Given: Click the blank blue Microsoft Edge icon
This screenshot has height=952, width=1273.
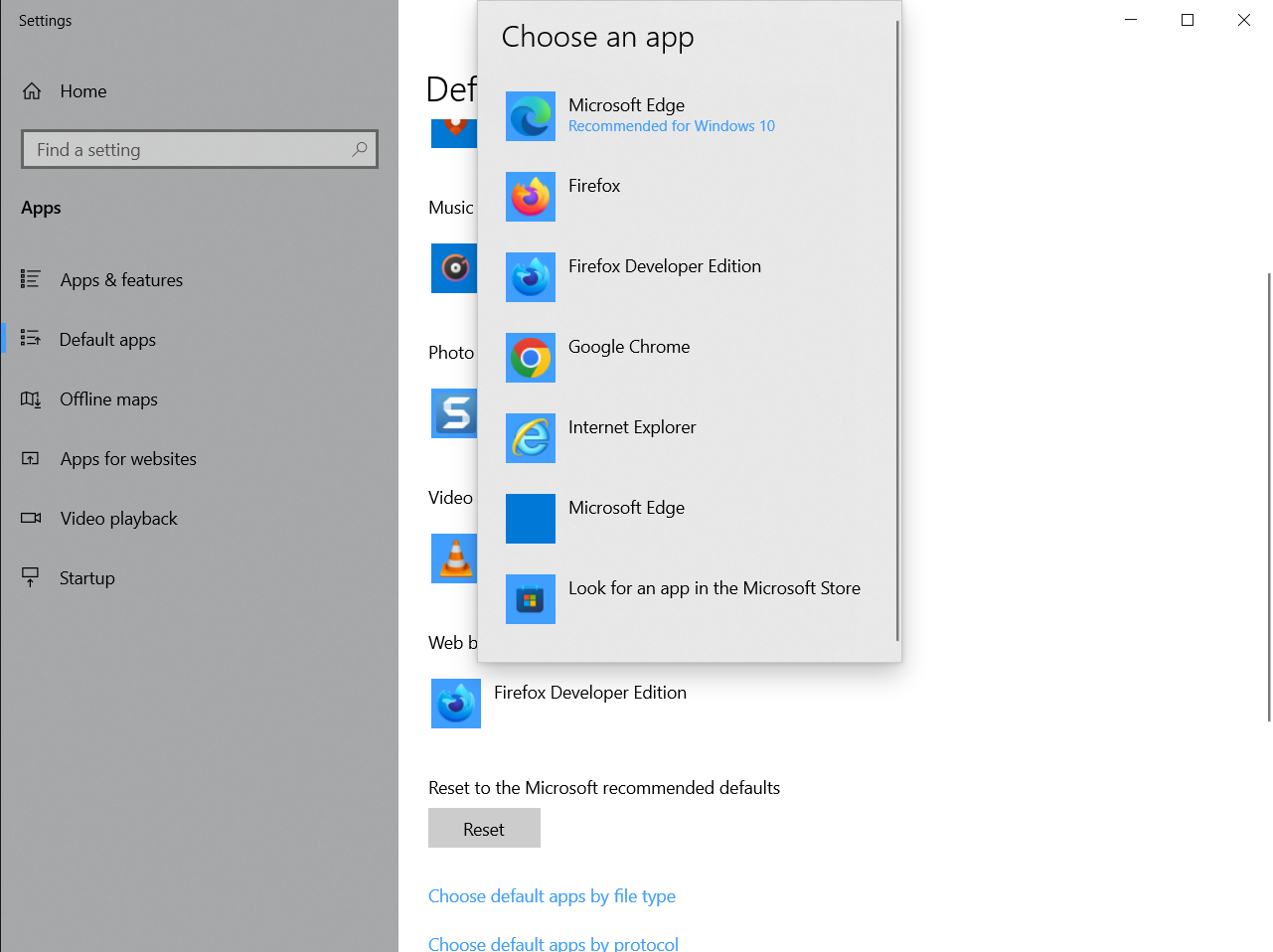Looking at the screenshot, I should 530,519.
